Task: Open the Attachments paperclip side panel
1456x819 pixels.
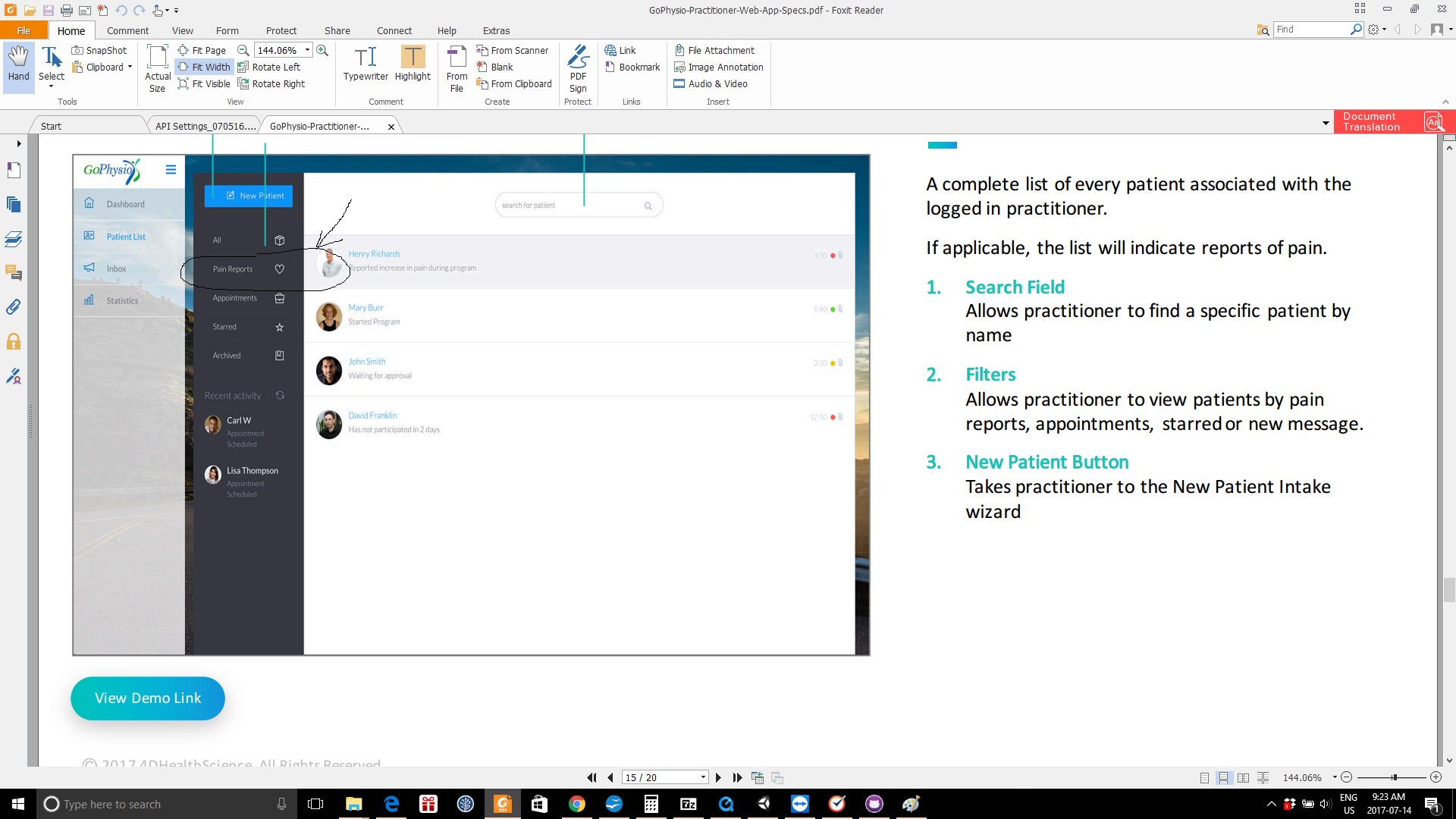Action: point(14,307)
